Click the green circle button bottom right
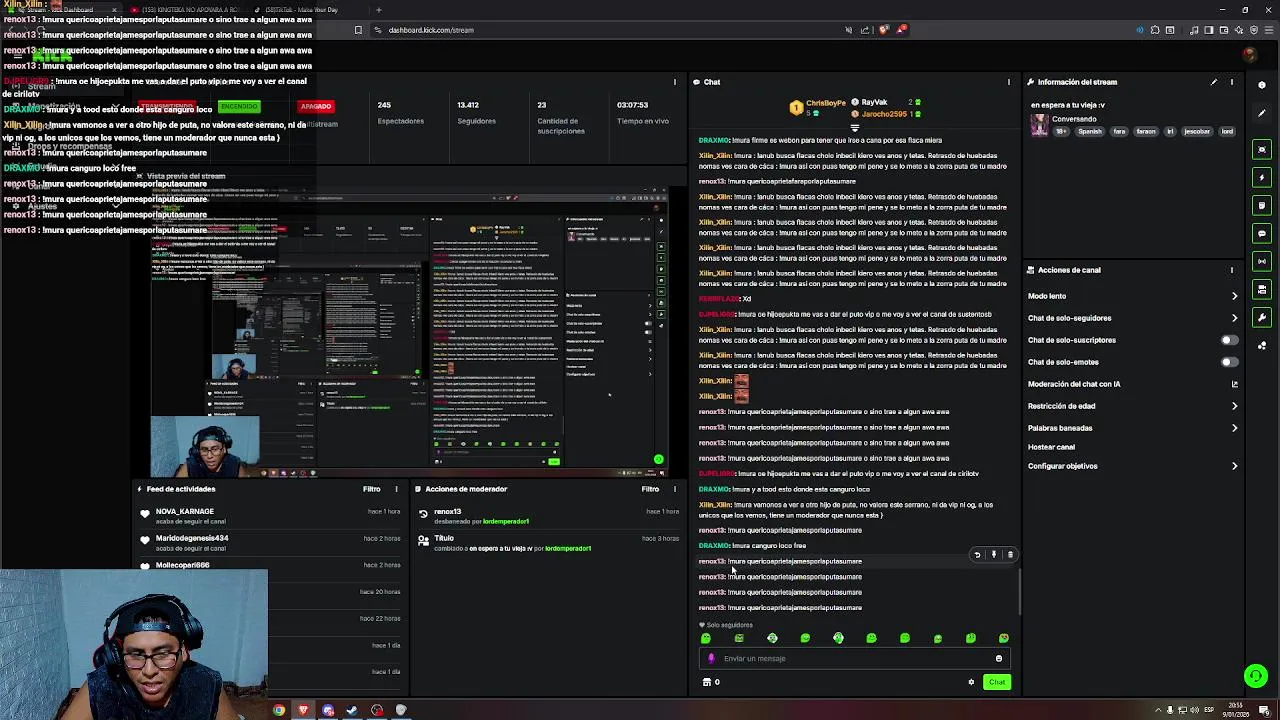 point(1256,677)
